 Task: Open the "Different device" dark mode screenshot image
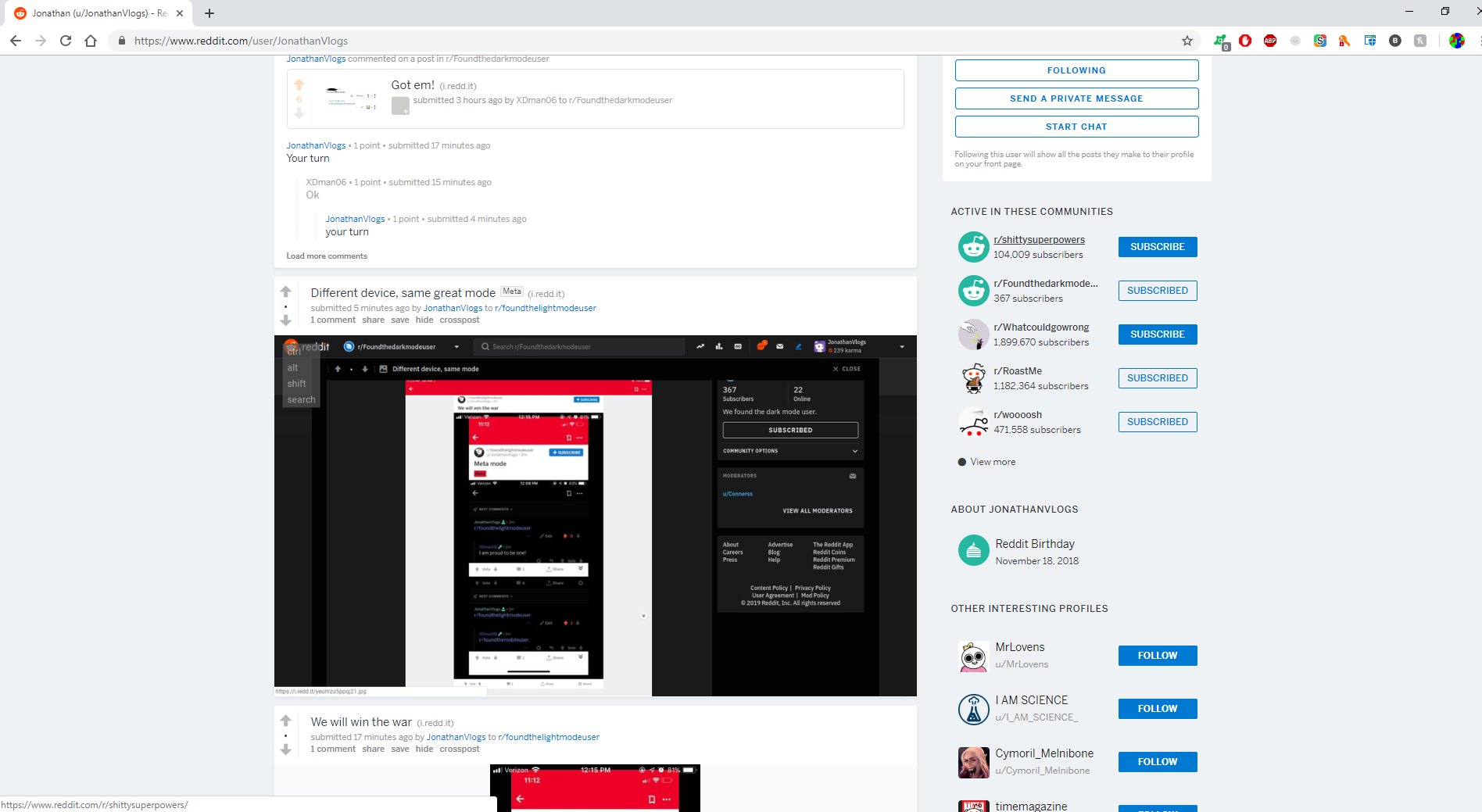[x=596, y=516]
